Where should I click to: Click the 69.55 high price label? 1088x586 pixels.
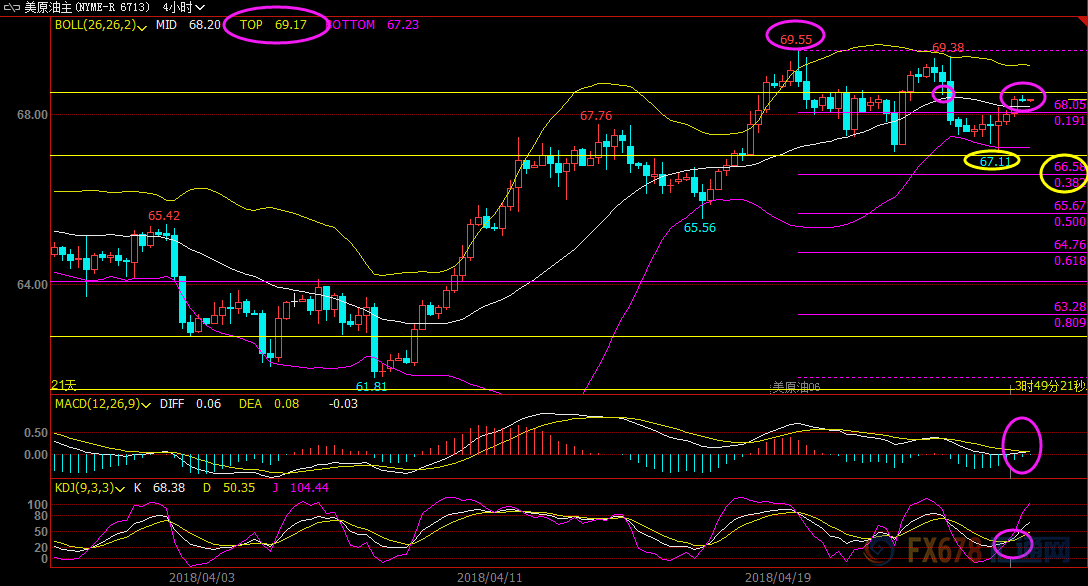[795, 39]
